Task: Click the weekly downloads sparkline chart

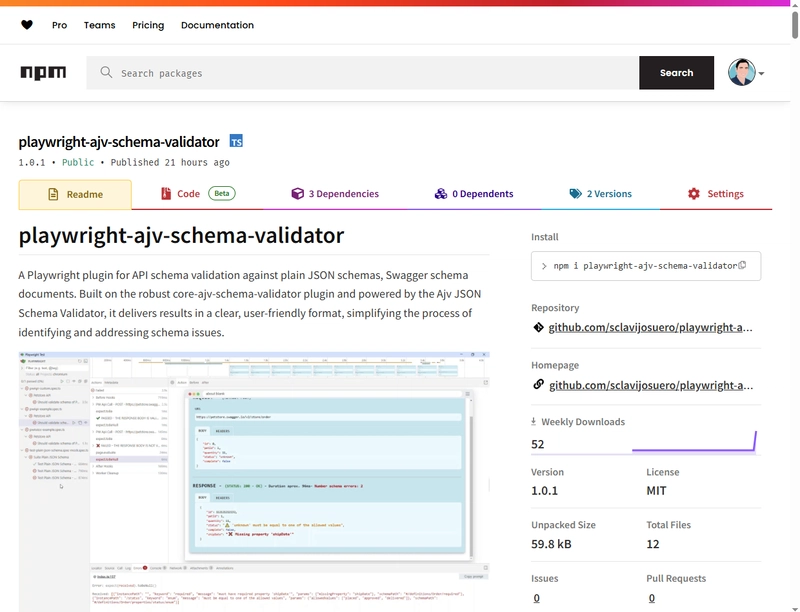Action: tap(694, 441)
